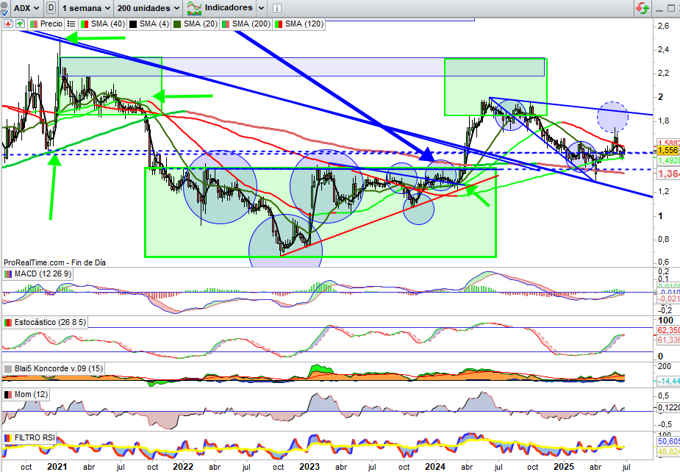Click the Koncorde 200 scale value

tap(664, 367)
